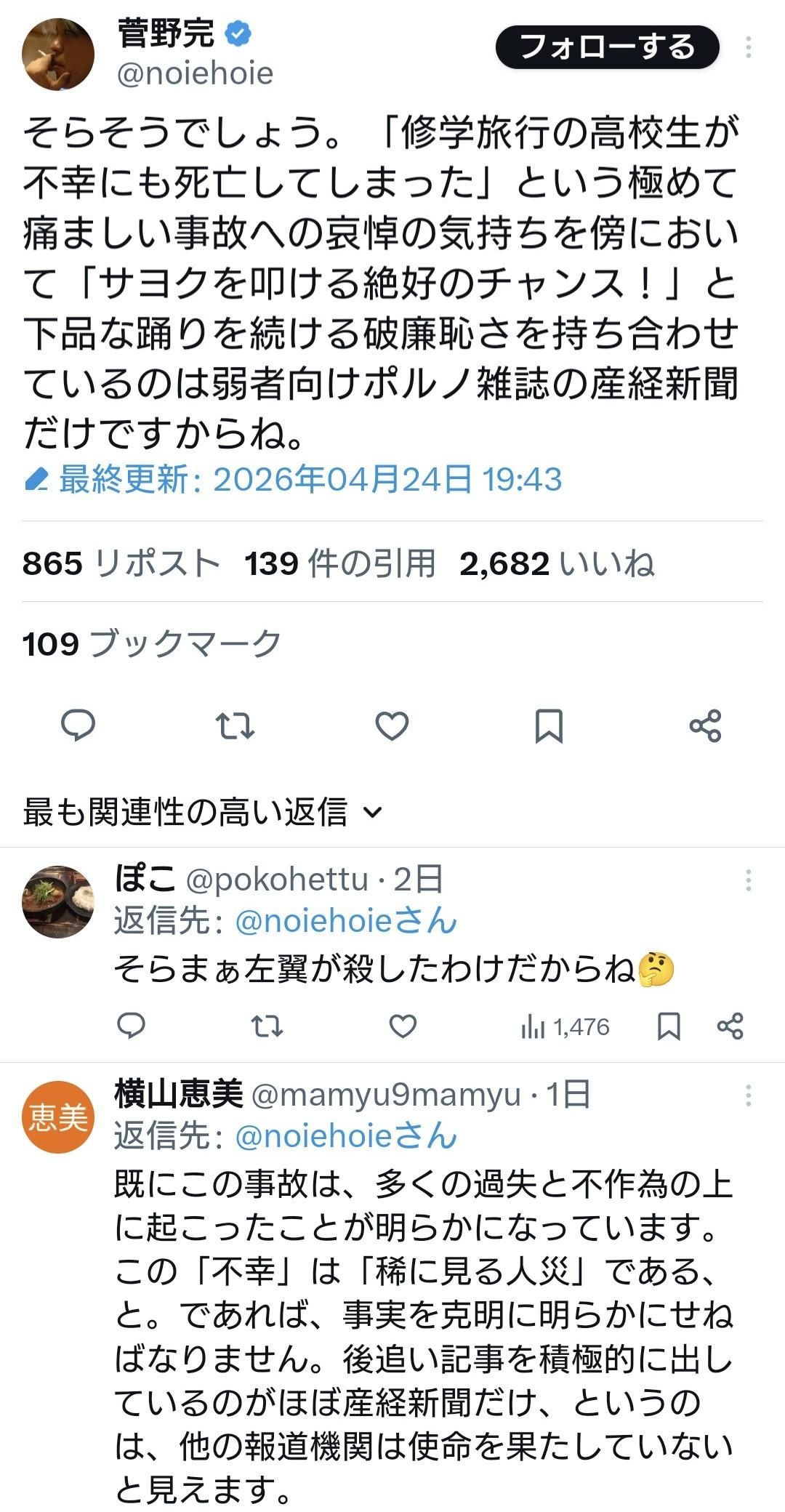Reply to the main post by 菅野完
The width and height of the screenshot is (785, 1512).
pyautogui.click(x=78, y=725)
